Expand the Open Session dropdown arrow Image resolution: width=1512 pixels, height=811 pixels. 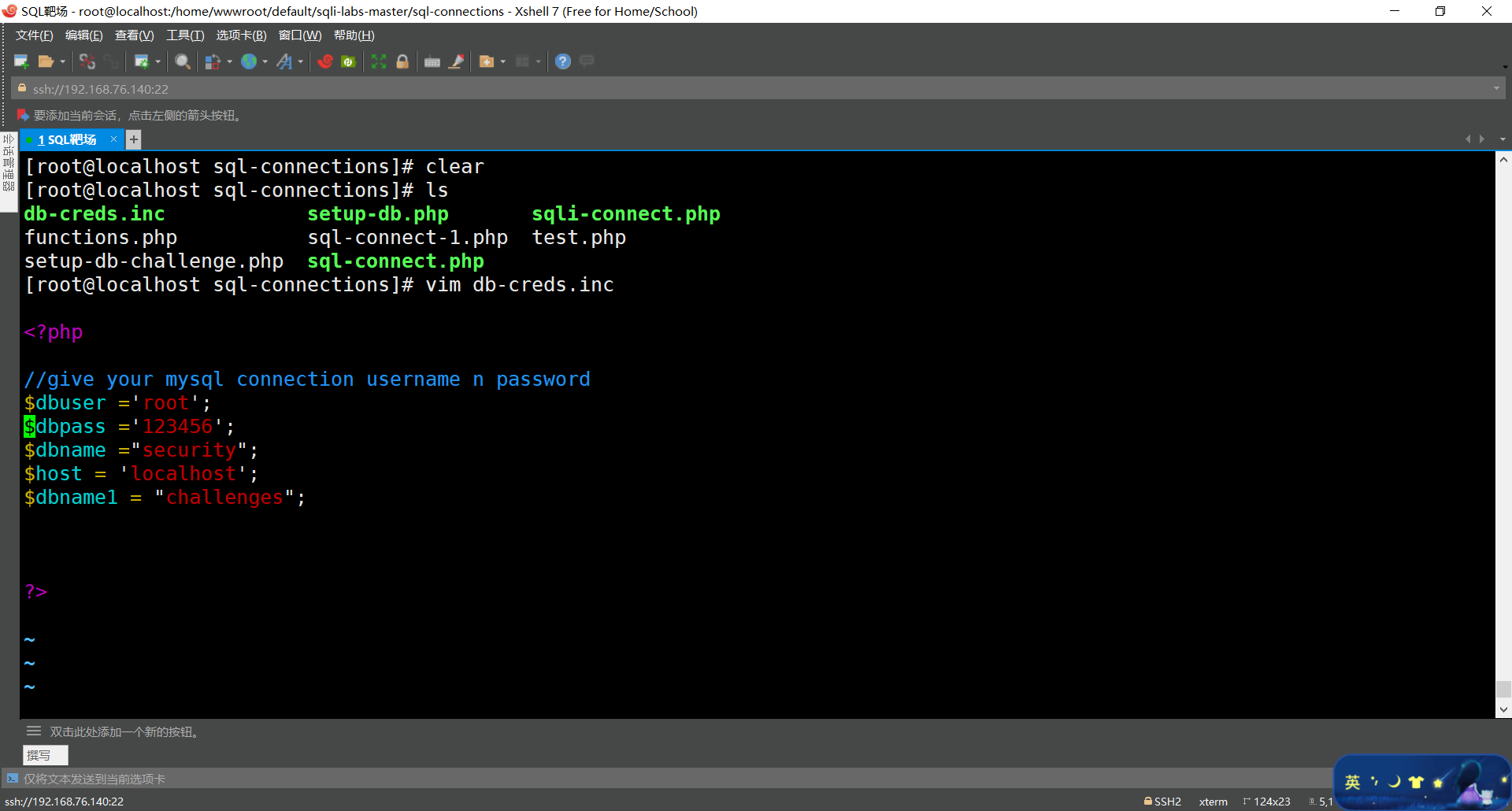point(63,61)
